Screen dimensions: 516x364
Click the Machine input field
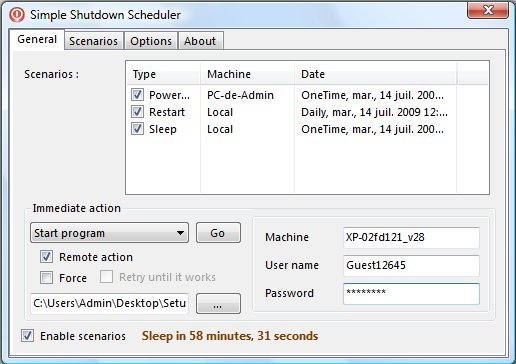pos(411,237)
